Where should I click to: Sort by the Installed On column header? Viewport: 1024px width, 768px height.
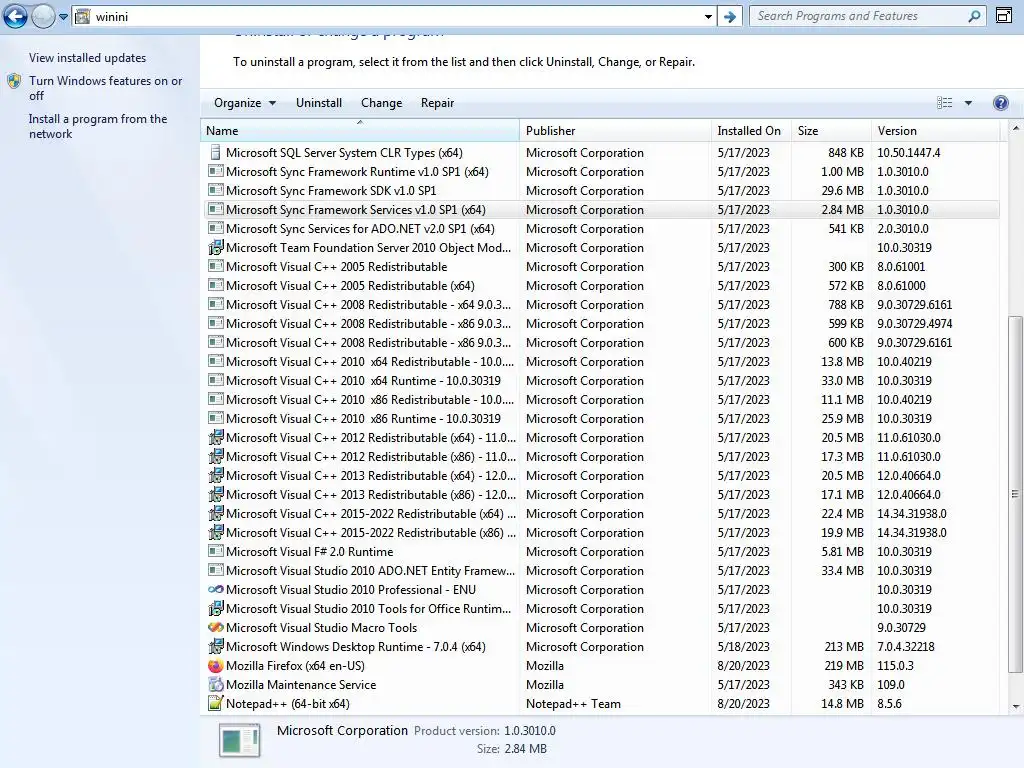tap(751, 131)
